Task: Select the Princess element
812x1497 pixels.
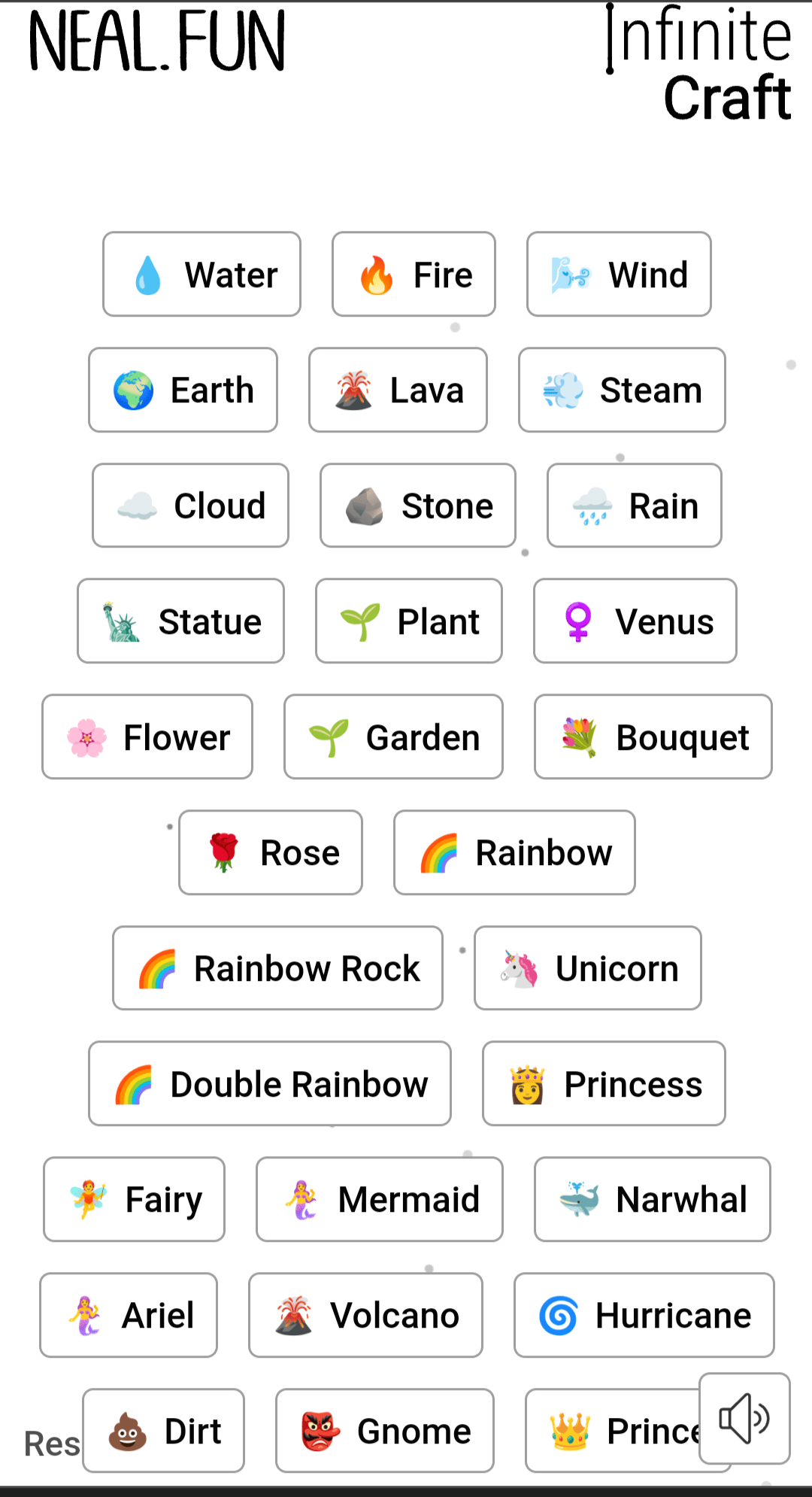Action: point(604,1084)
